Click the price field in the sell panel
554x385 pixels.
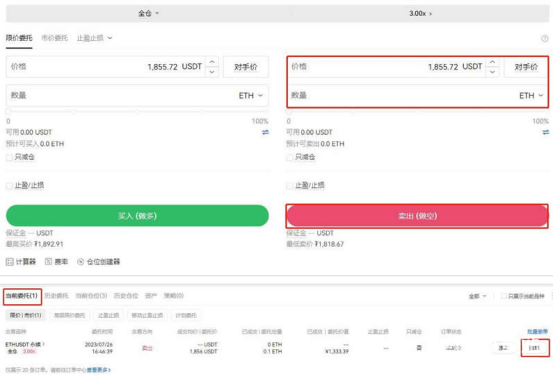tap(386, 67)
